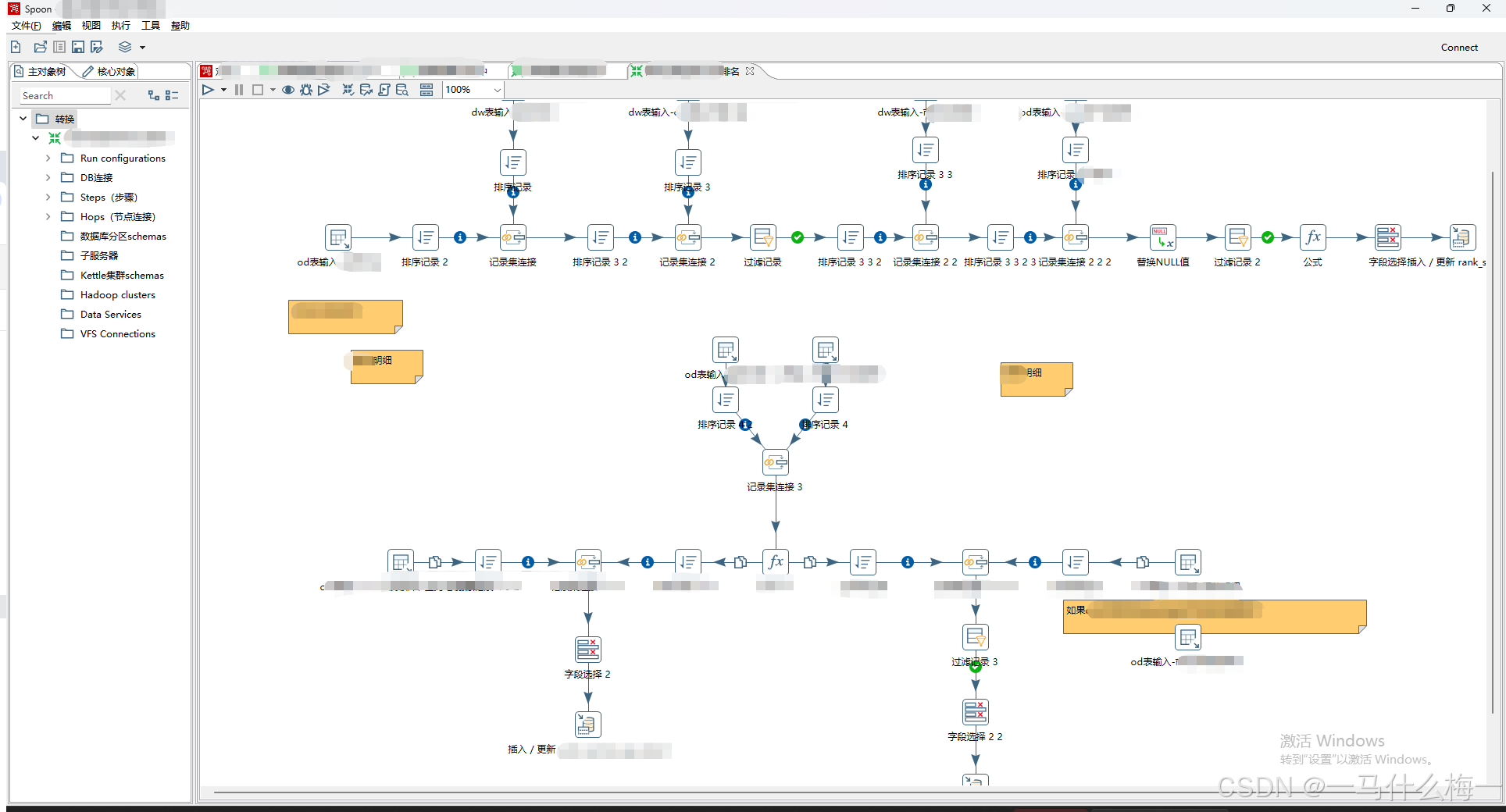
Task: Select the 记录集连接 step icon
Action: pos(513,237)
